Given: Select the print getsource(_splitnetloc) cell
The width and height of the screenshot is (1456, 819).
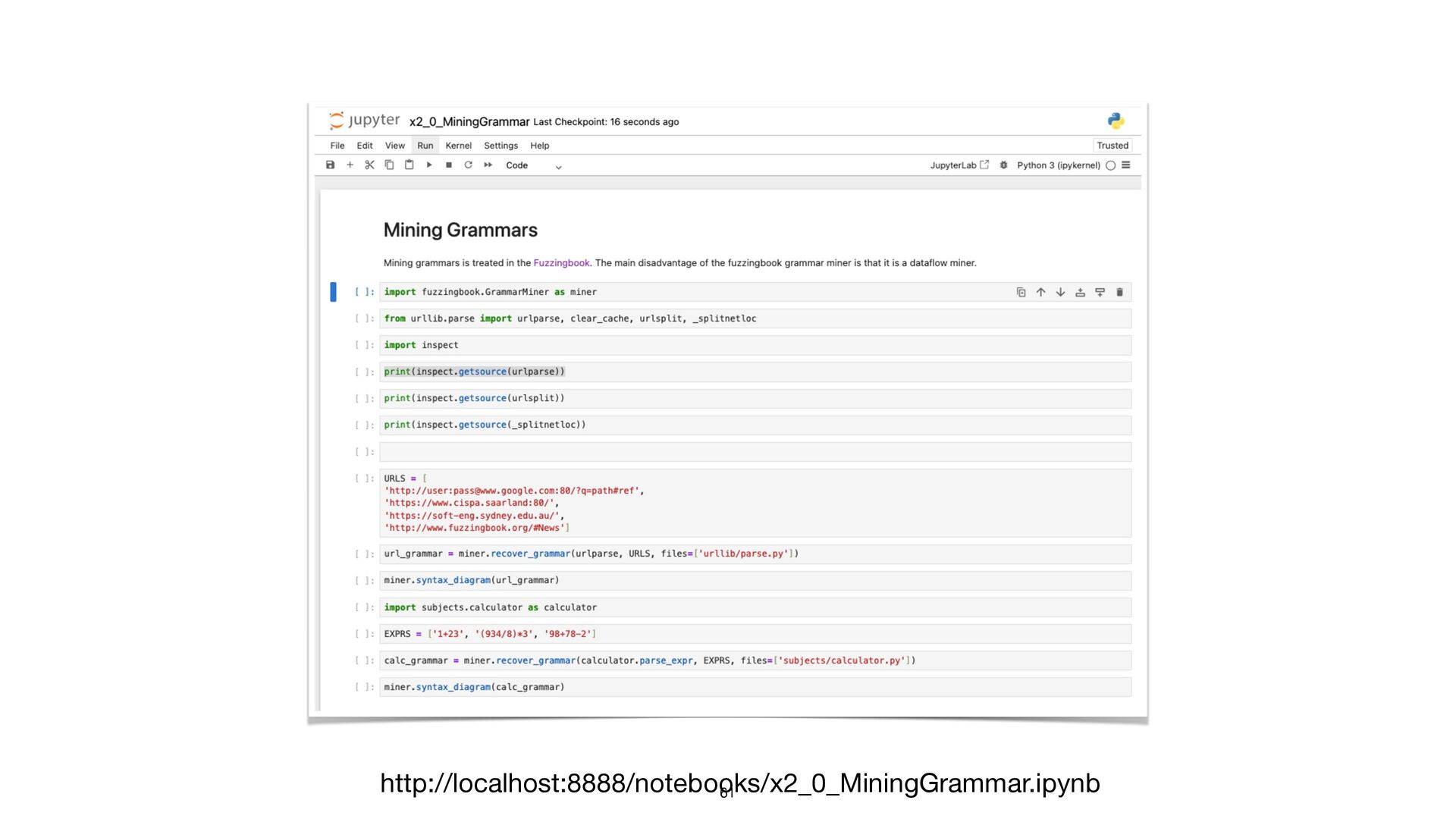Looking at the screenshot, I should (755, 425).
